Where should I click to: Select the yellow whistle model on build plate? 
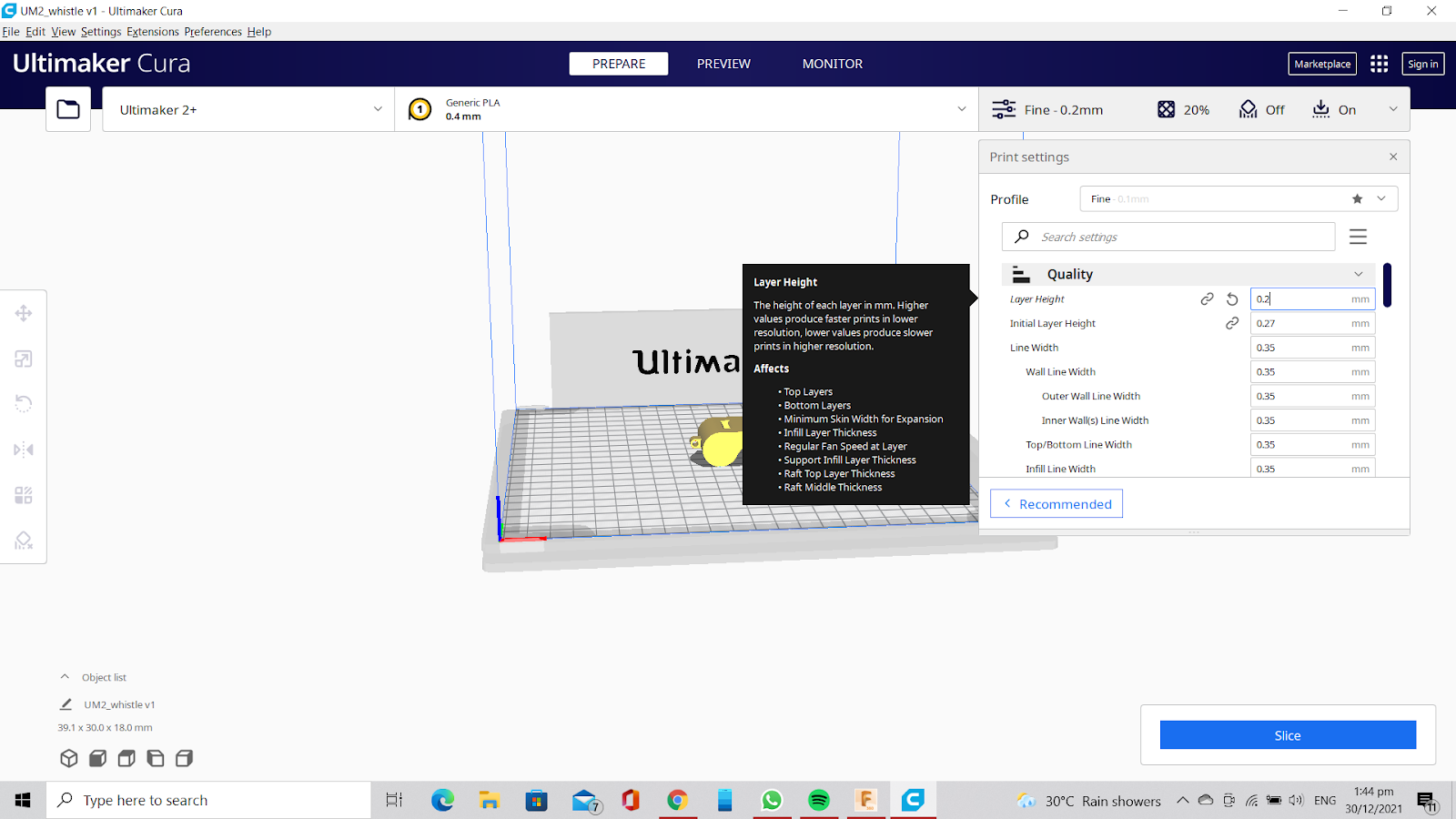pos(719,444)
